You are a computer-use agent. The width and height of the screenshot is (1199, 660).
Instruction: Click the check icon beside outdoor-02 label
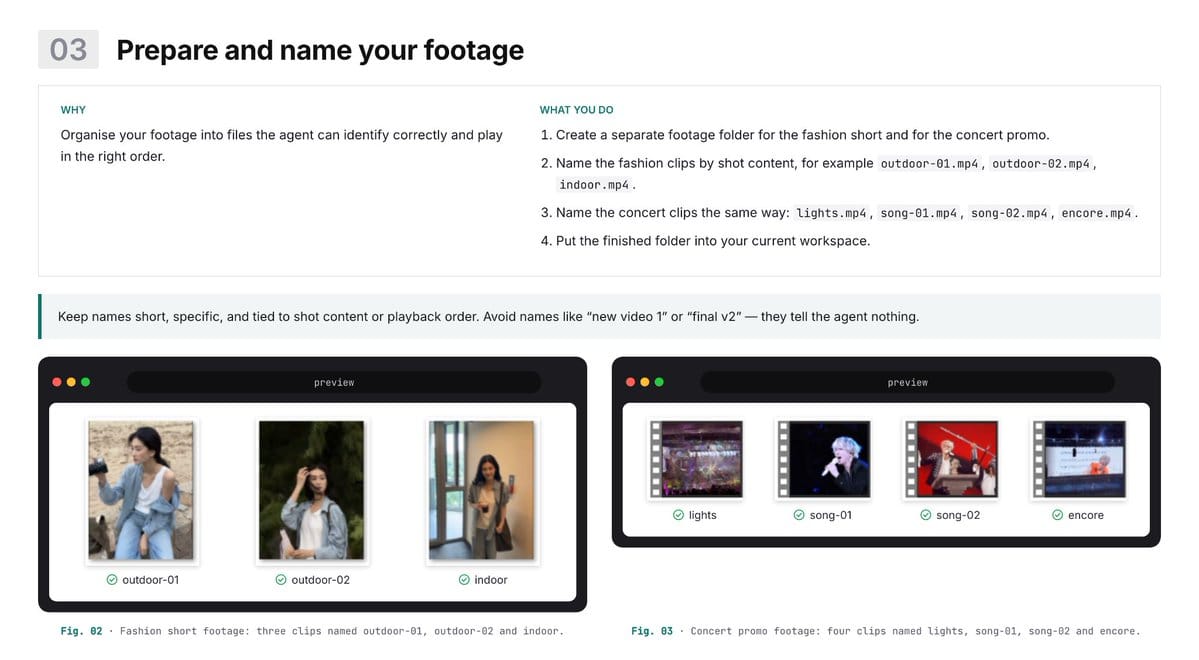click(x=281, y=580)
